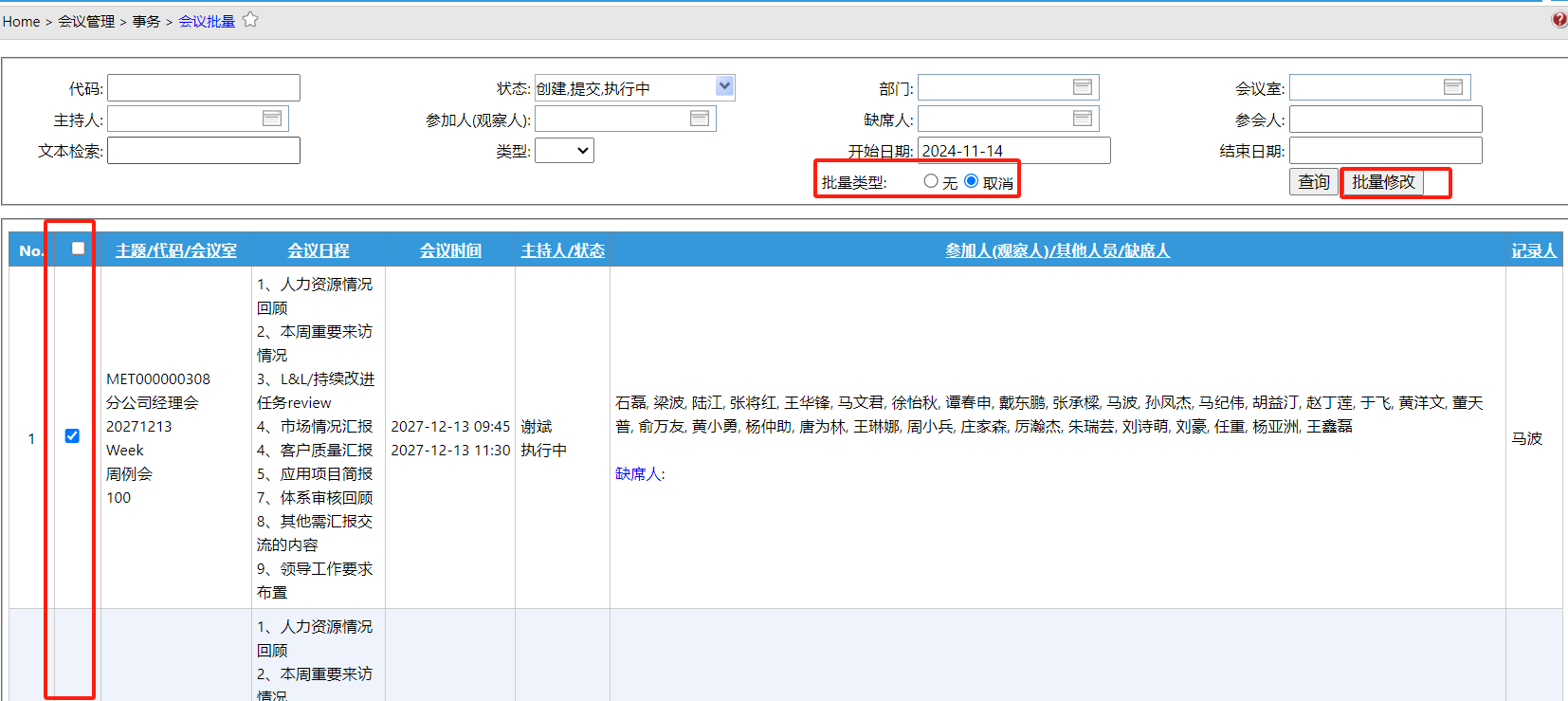Open the picker icon in 会议室 field
Image resolution: width=1568 pixels, height=701 pixels.
pyautogui.click(x=1453, y=87)
